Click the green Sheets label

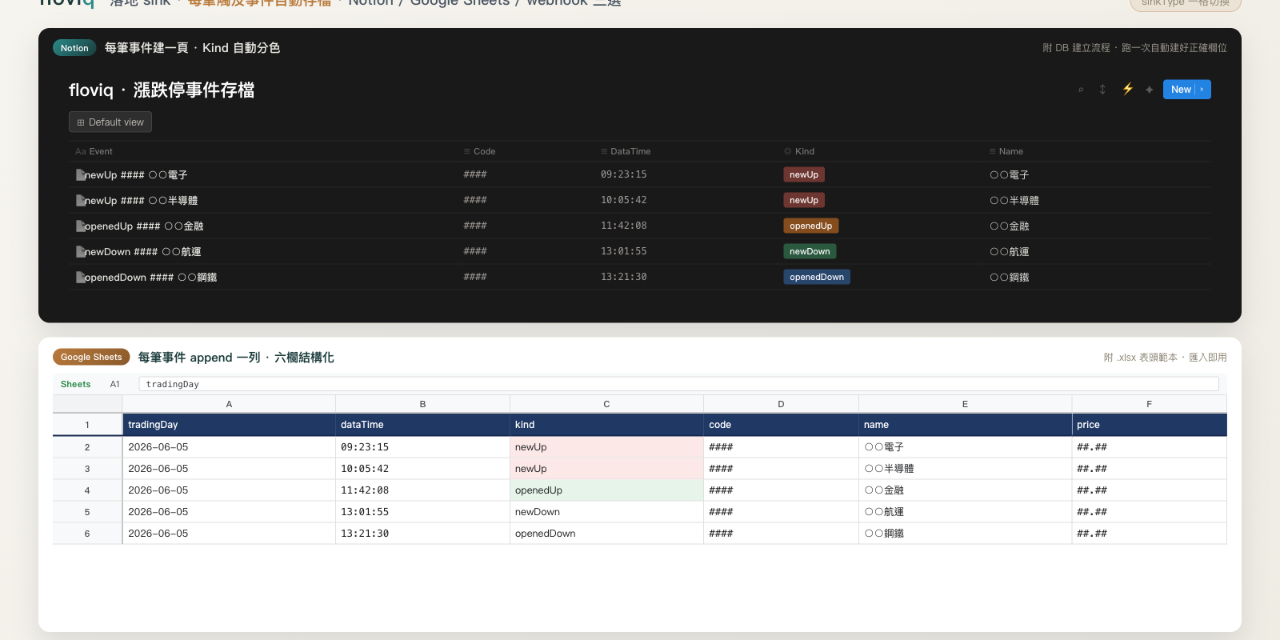75,384
